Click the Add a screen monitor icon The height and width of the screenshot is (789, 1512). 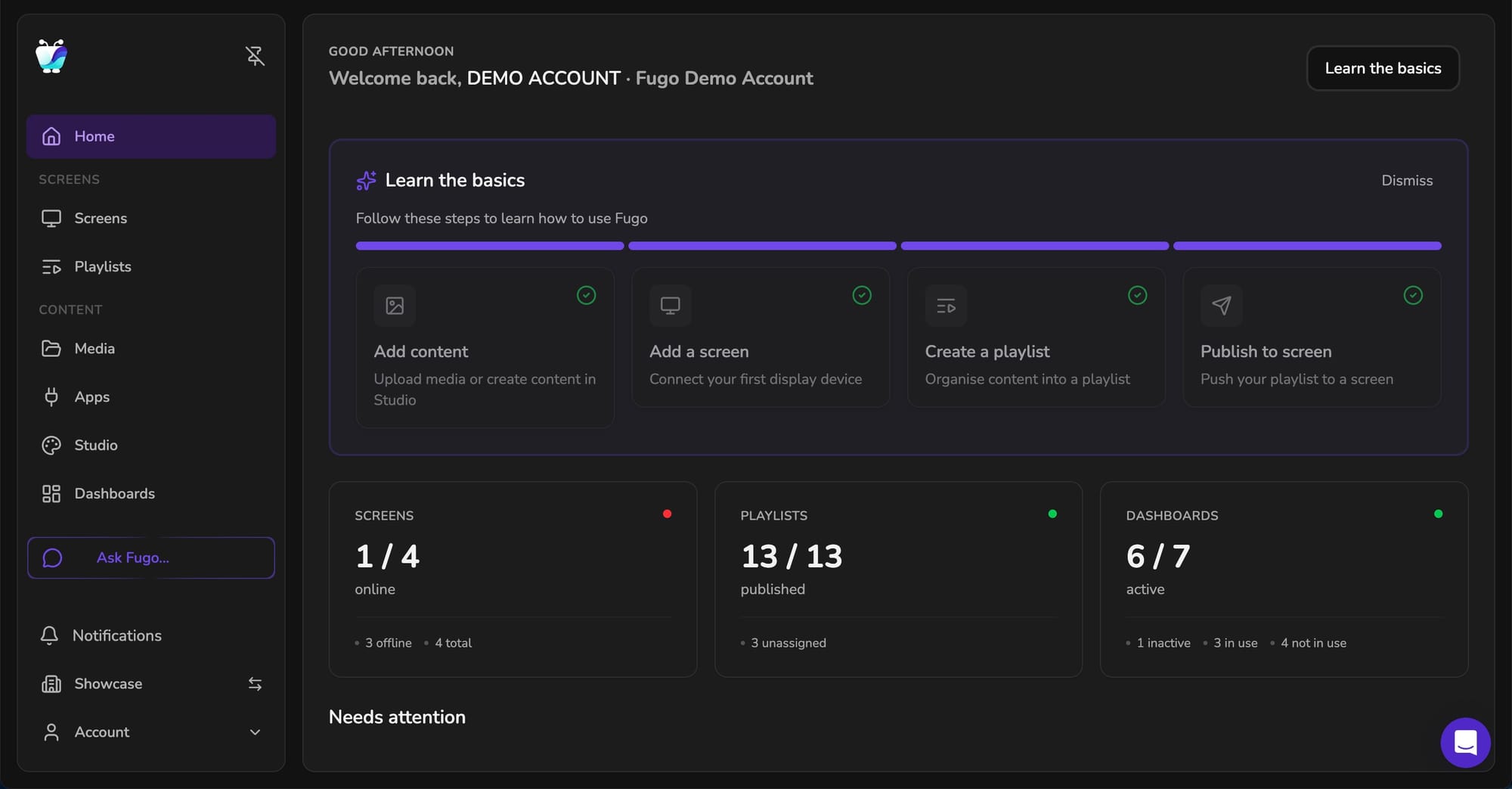pyautogui.click(x=670, y=306)
